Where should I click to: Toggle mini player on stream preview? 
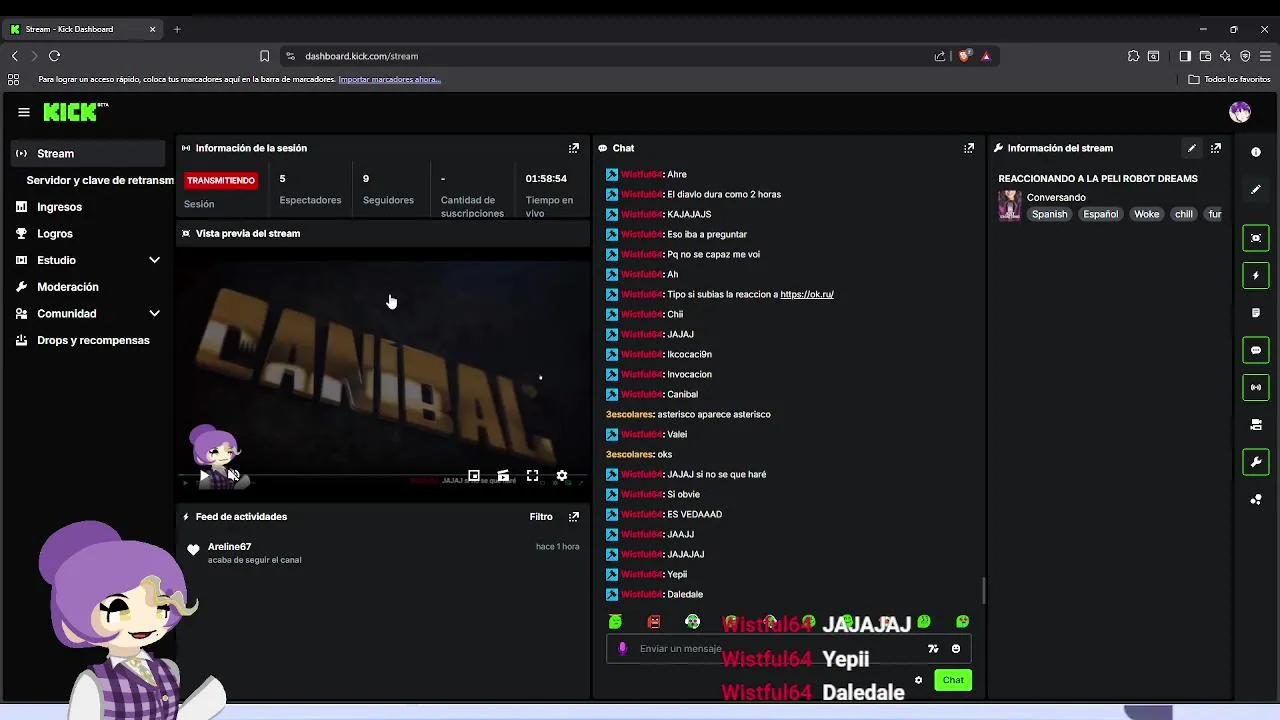click(474, 476)
